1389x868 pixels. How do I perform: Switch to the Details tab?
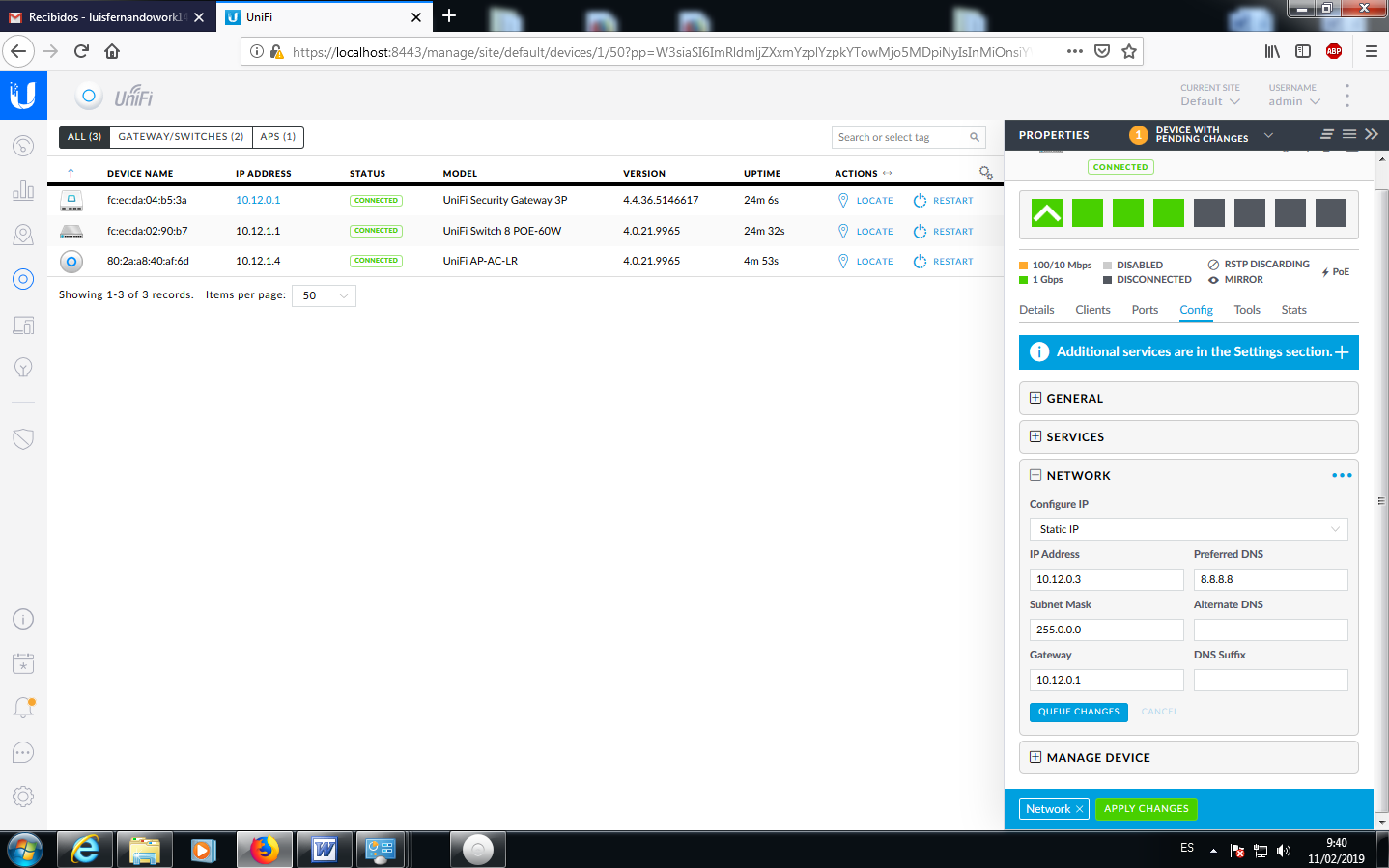pos(1036,310)
